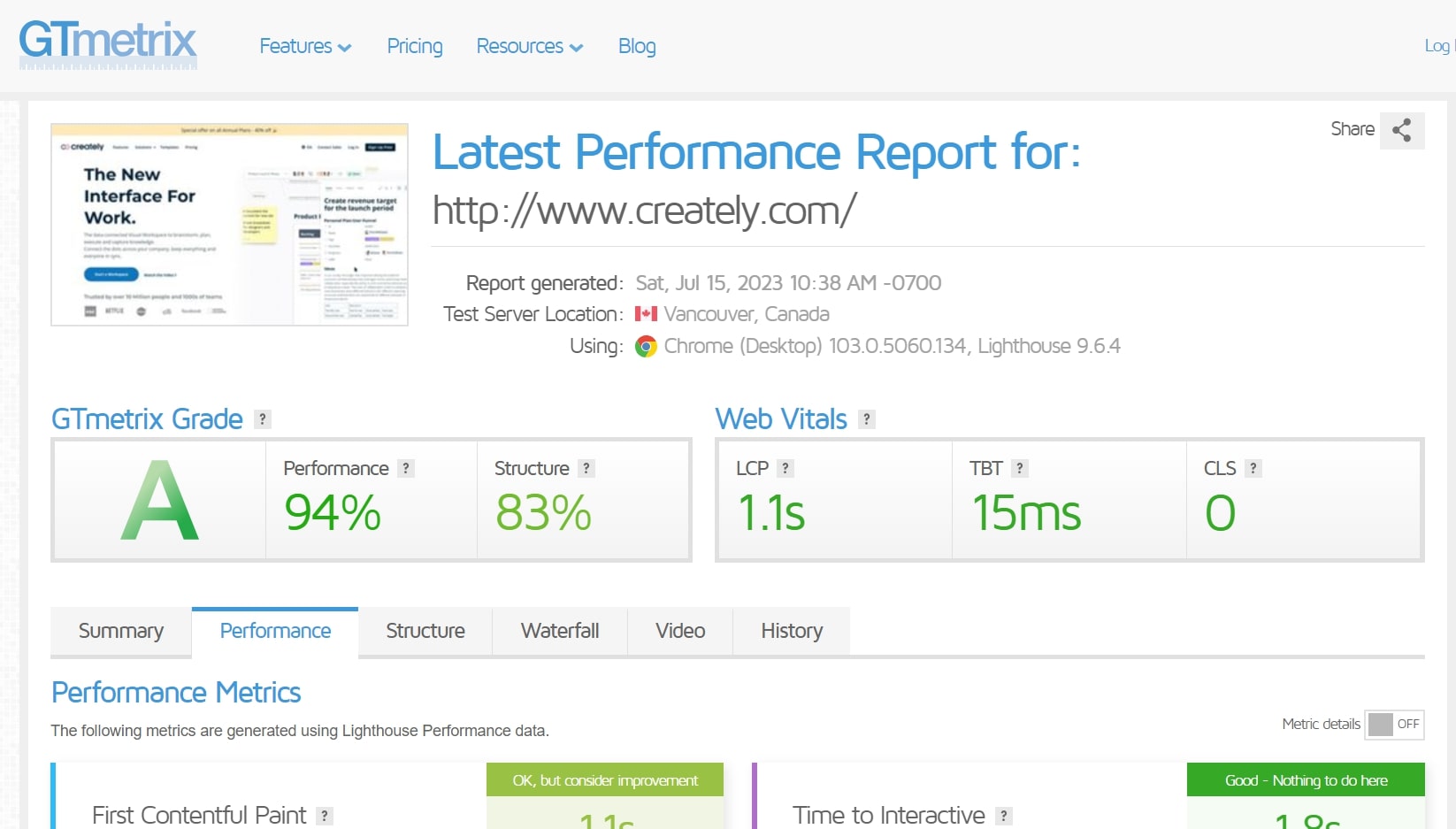Expand the Resources dropdown menu

click(x=530, y=46)
